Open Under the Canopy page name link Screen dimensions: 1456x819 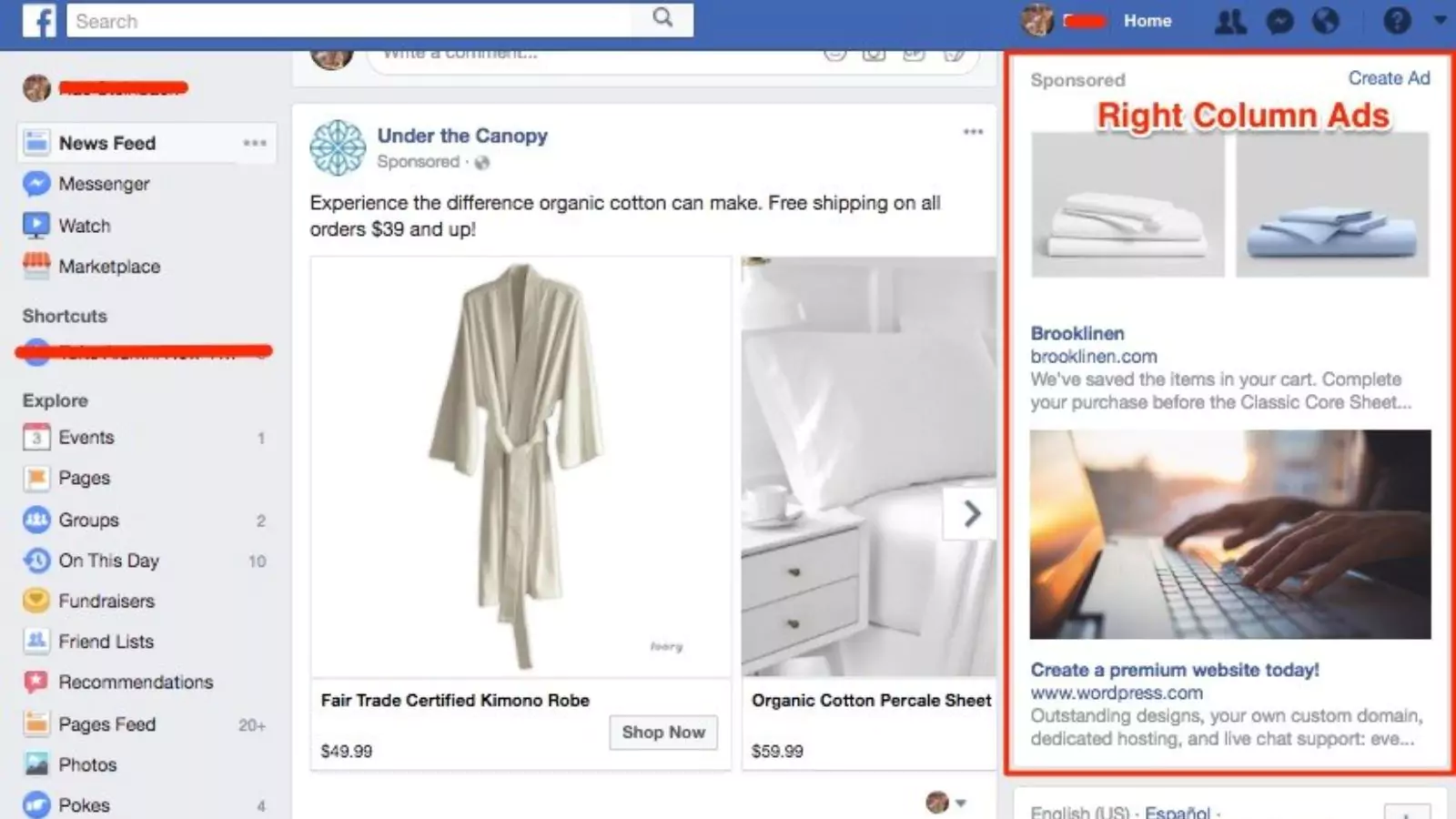(x=462, y=136)
